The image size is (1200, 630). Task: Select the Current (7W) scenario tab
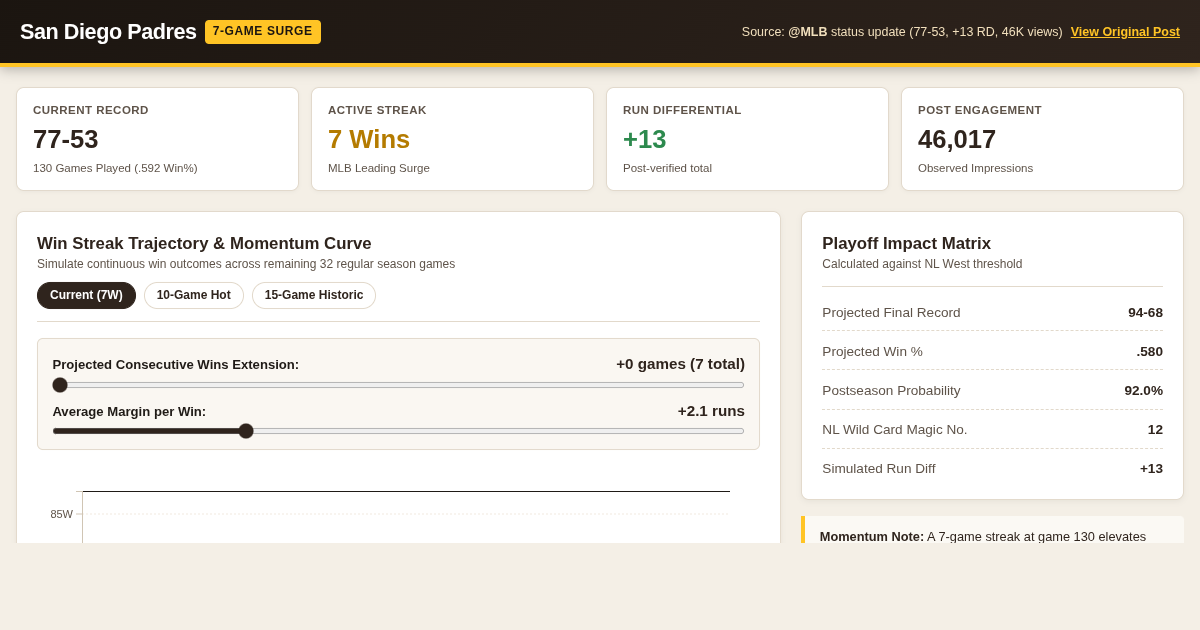pyautogui.click(x=86, y=295)
